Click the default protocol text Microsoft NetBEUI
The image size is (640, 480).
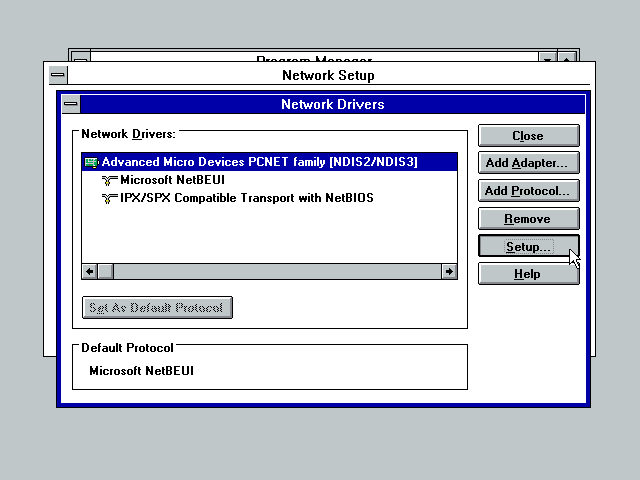[141, 371]
